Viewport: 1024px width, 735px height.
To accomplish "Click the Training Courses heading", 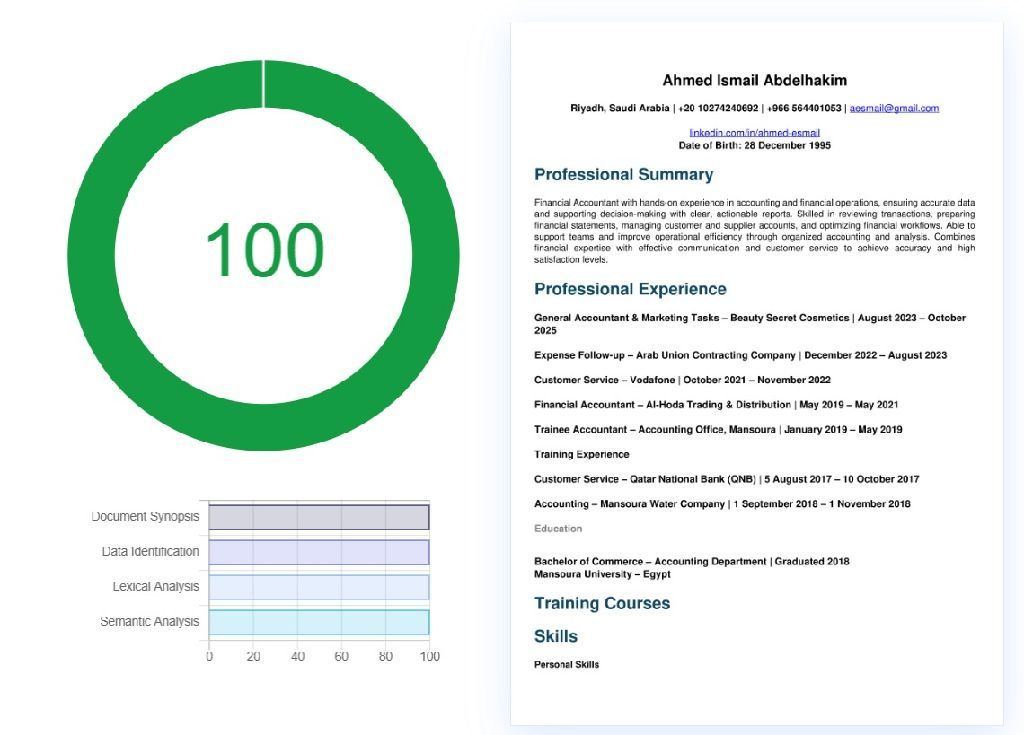I will pyautogui.click(x=602, y=603).
